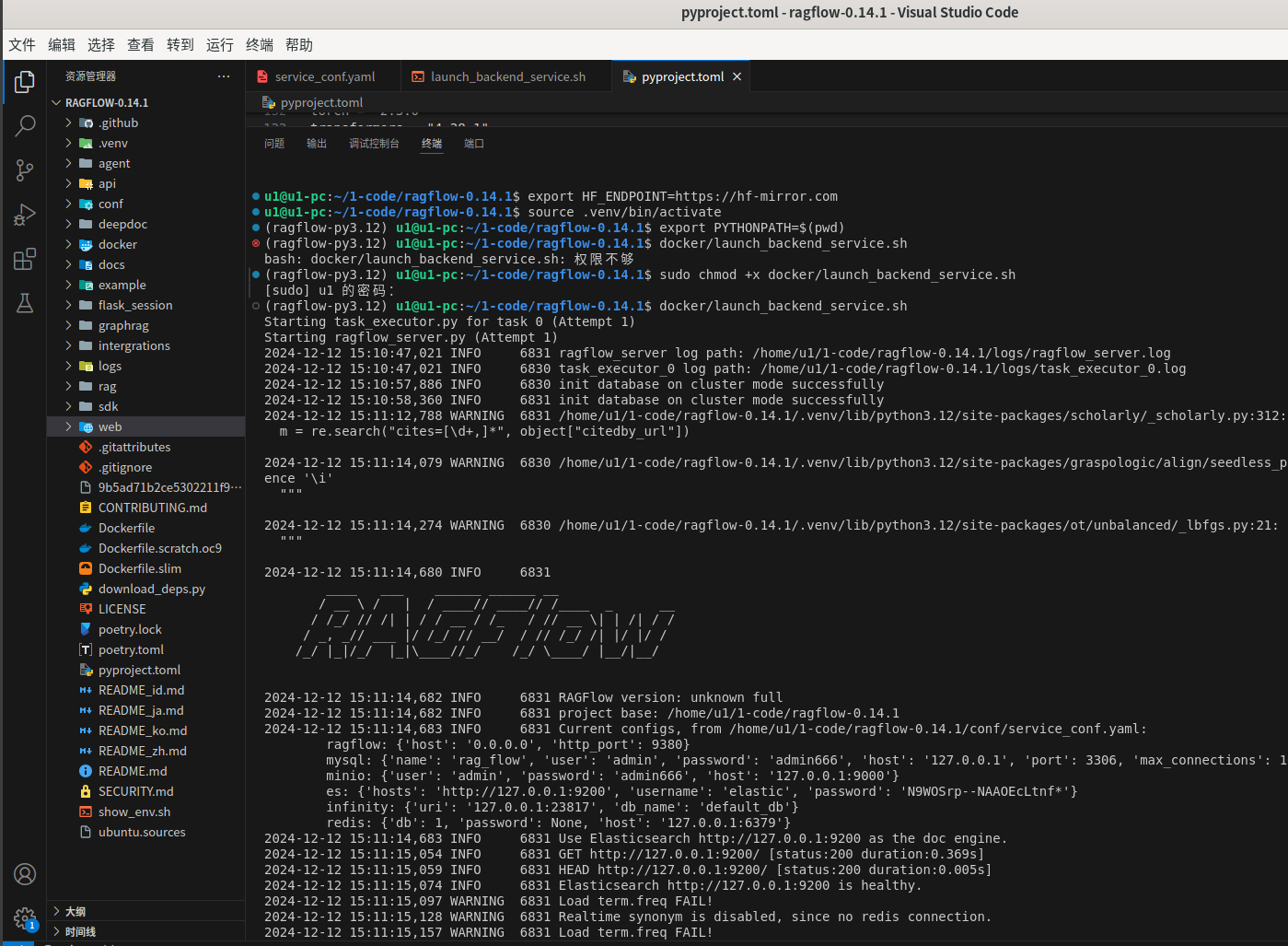
Task: Select README_ja.md in file tree
Action: pyautogui.click(x=146, y=710)
